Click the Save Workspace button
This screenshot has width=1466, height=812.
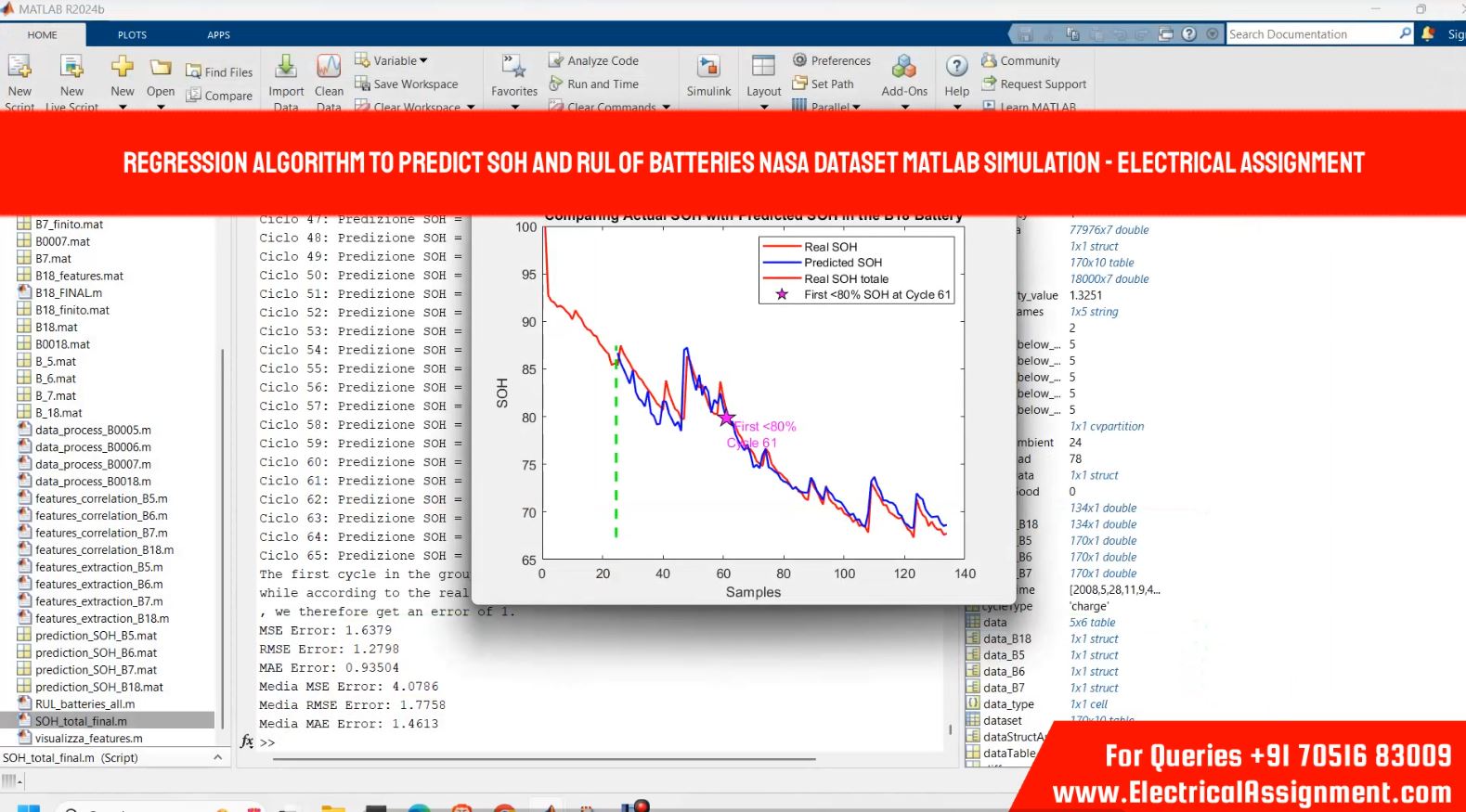(415, 84)
